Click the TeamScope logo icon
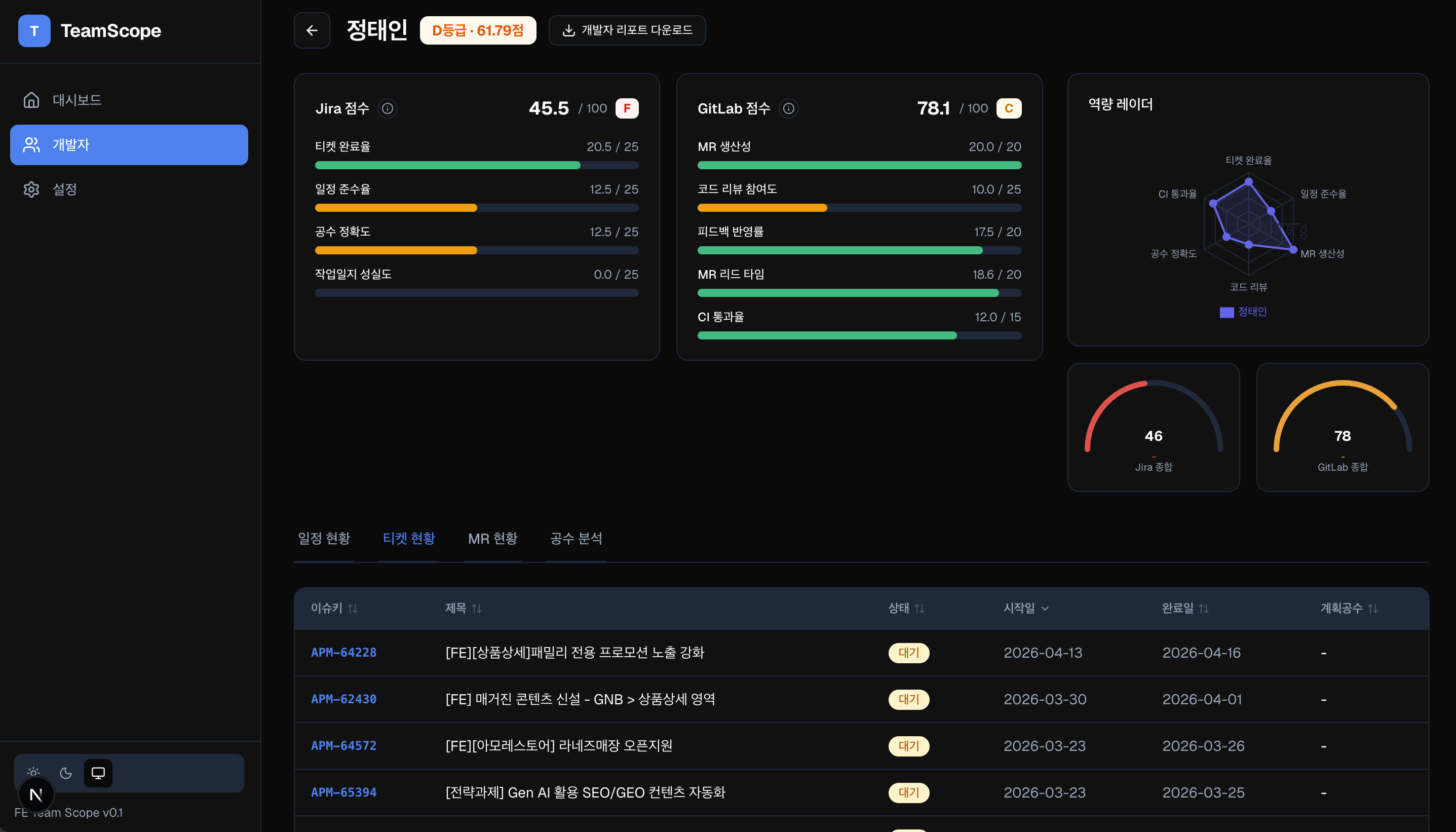 [x=34, y=30]
